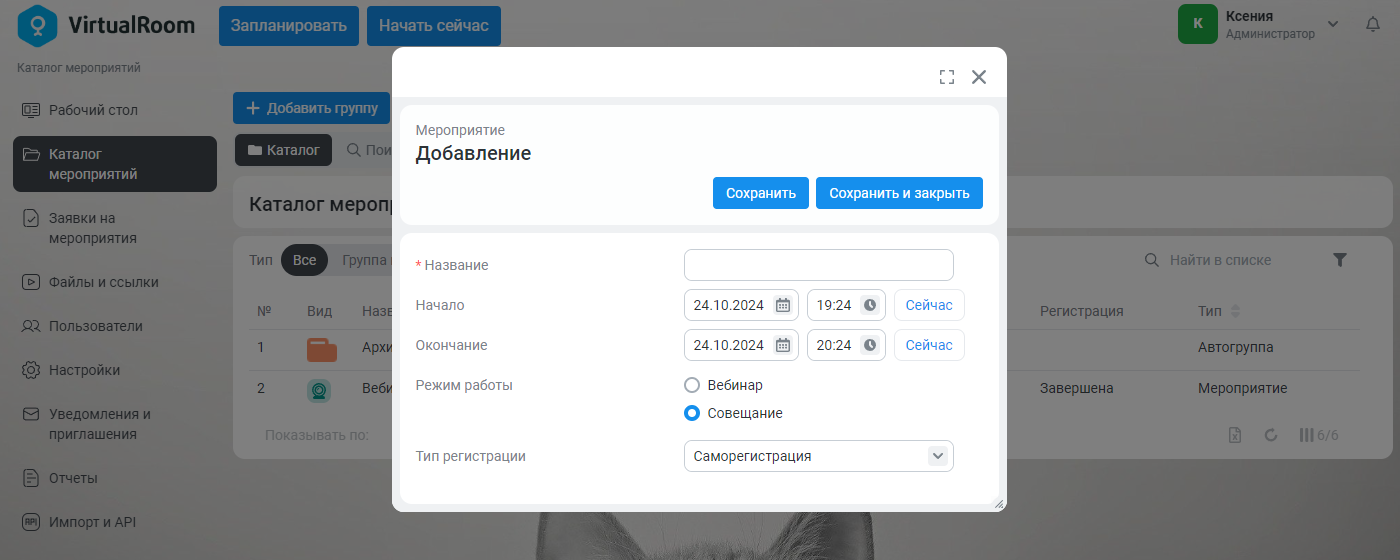Click the dialog resize handle corner

(999, 505)
